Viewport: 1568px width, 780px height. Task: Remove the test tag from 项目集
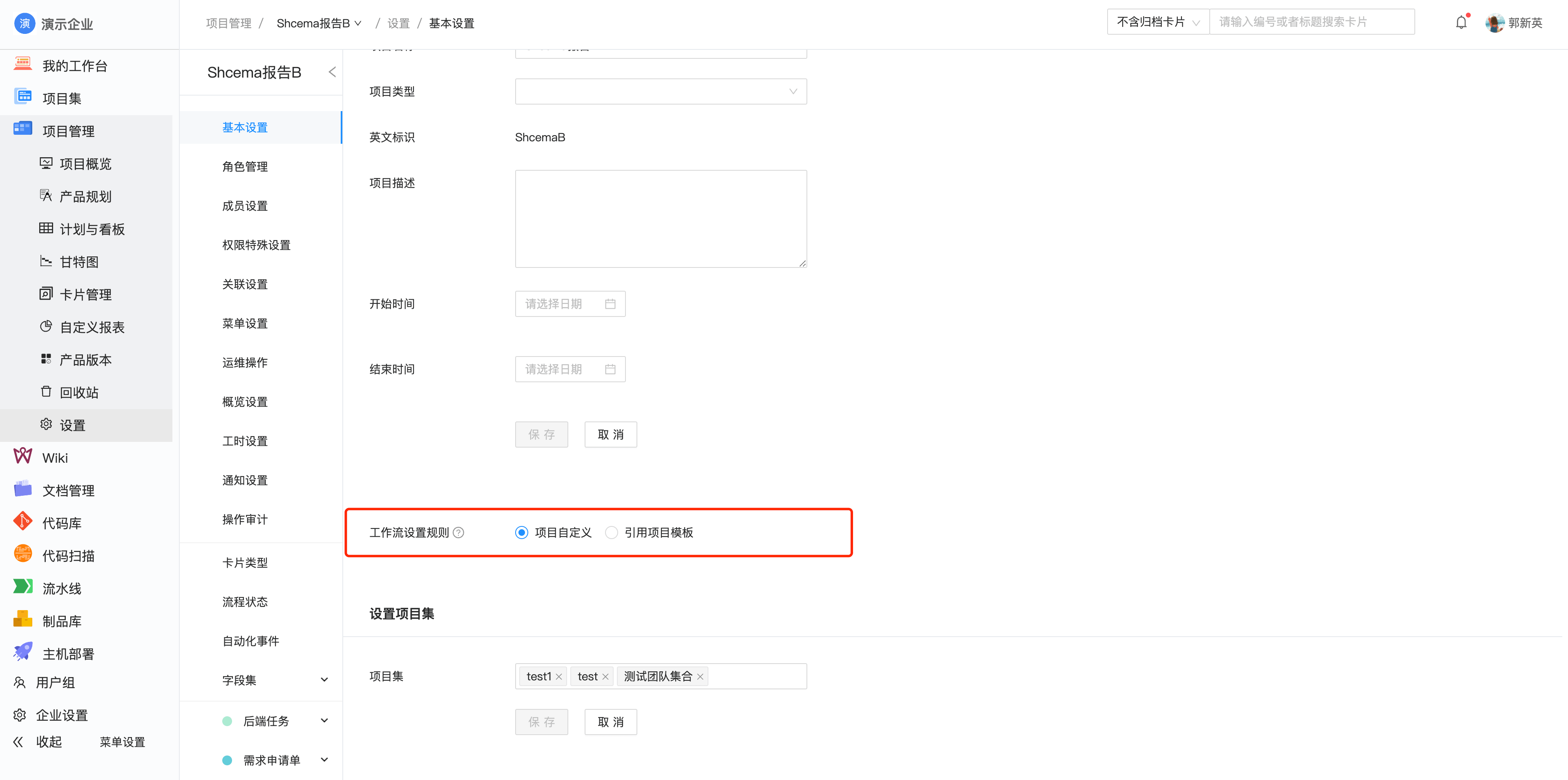point(605,677)
